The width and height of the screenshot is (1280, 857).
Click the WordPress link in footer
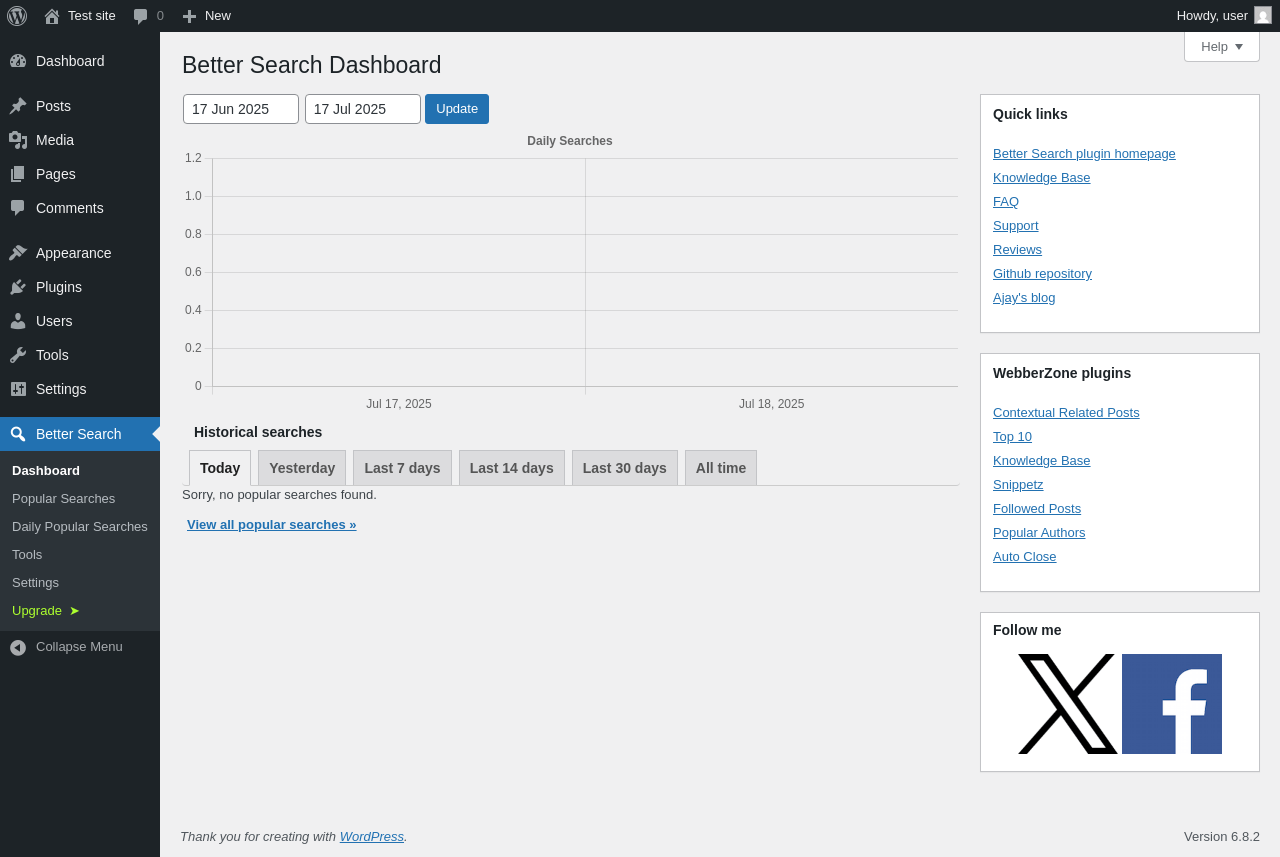[372, 836]
